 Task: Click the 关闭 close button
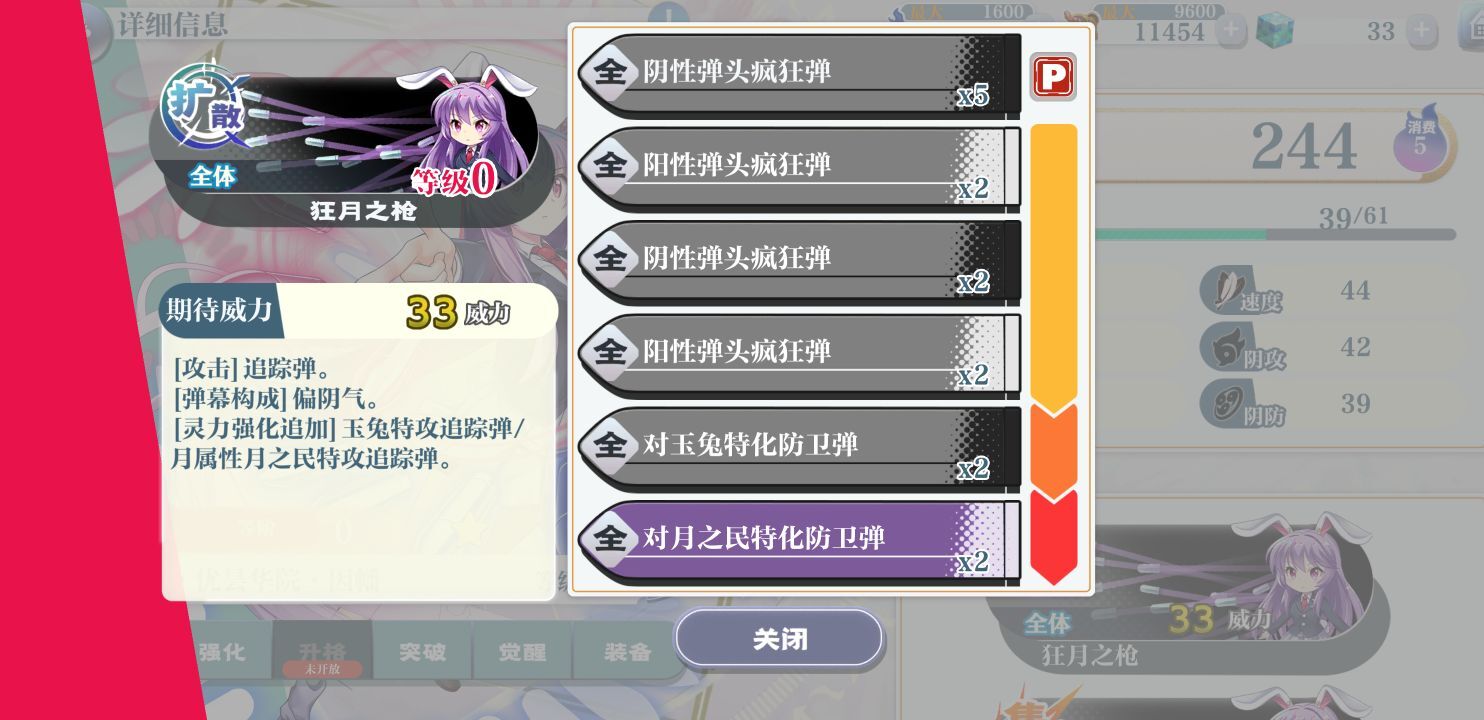coord(779,639)
